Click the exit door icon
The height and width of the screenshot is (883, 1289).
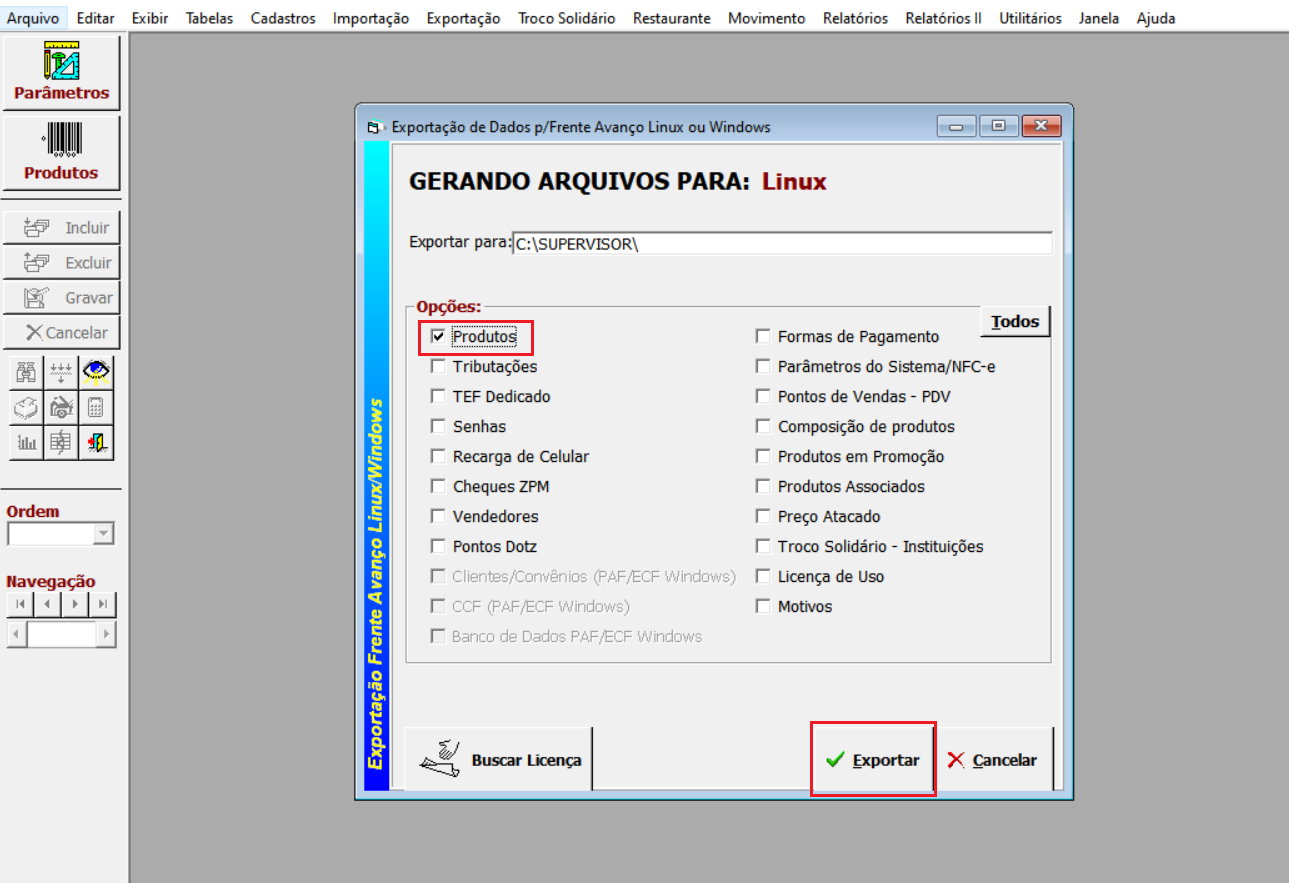point(97,442)
